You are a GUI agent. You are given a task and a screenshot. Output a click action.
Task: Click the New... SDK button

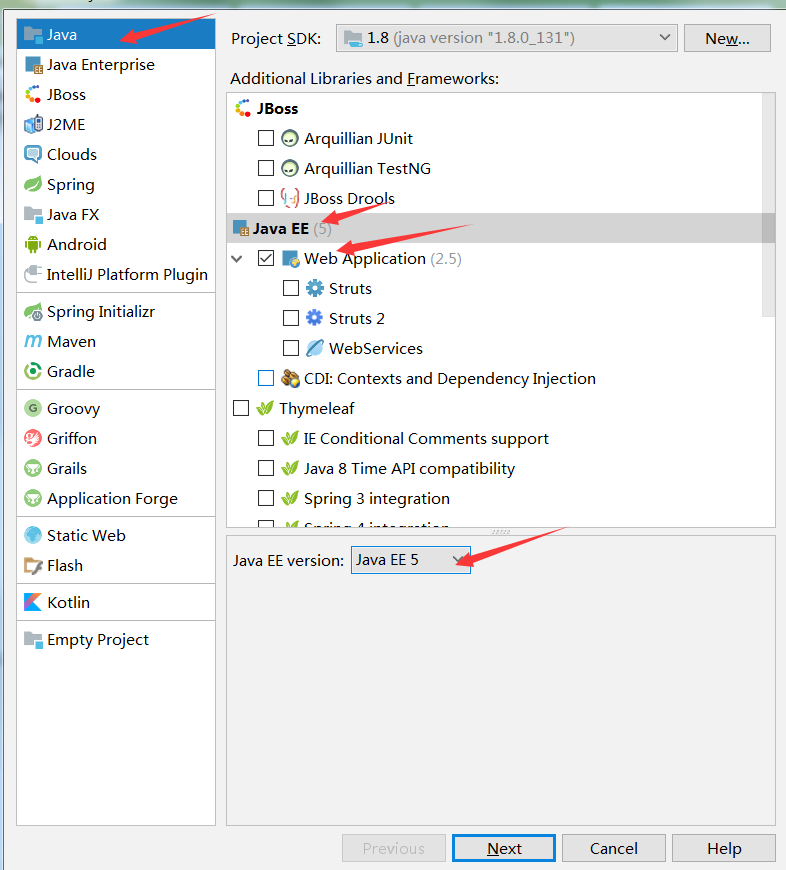point(727,38)
